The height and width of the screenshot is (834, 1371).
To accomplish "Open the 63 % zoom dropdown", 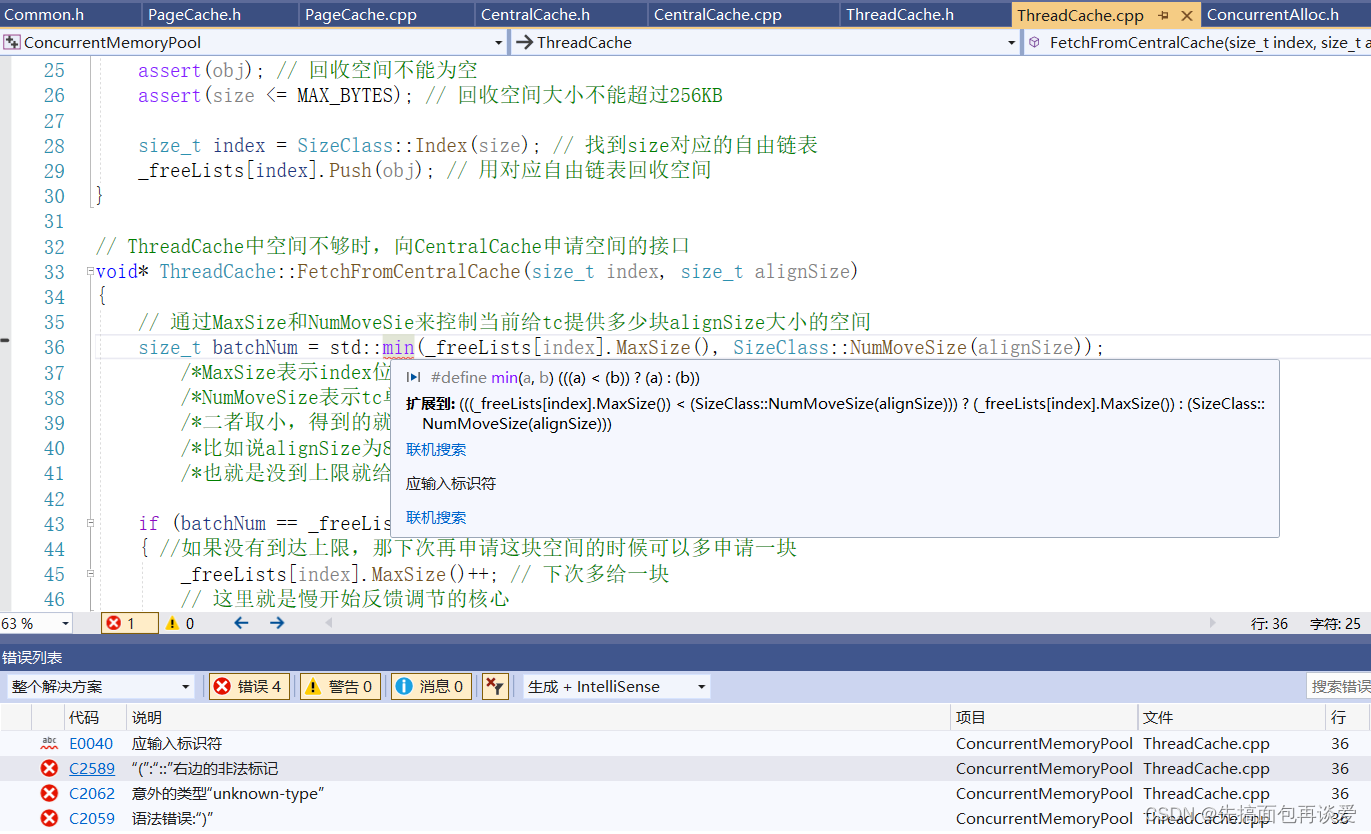I will point(36,623).
